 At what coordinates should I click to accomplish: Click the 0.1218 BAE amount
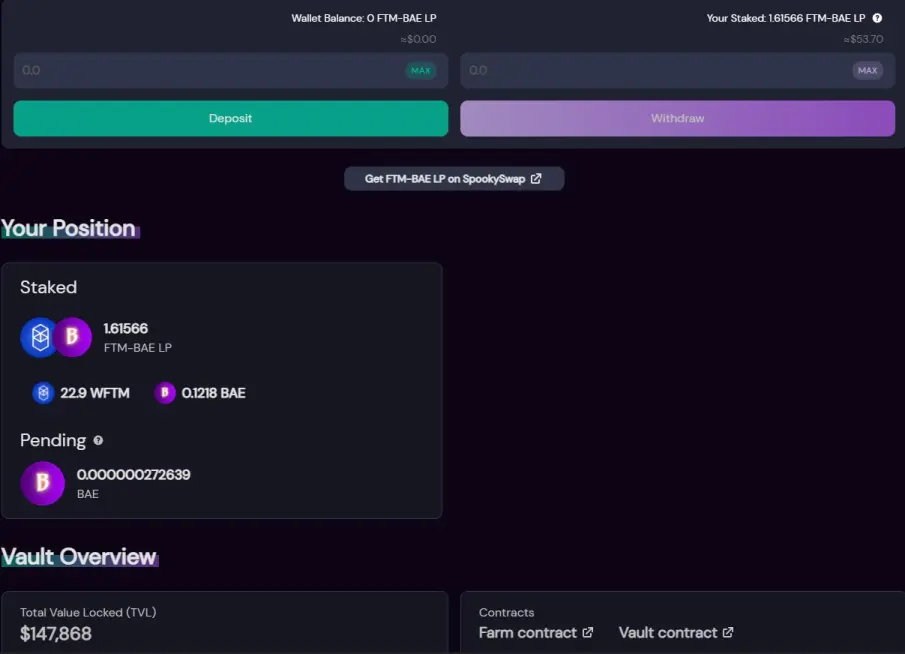click(x=214, y=393)
